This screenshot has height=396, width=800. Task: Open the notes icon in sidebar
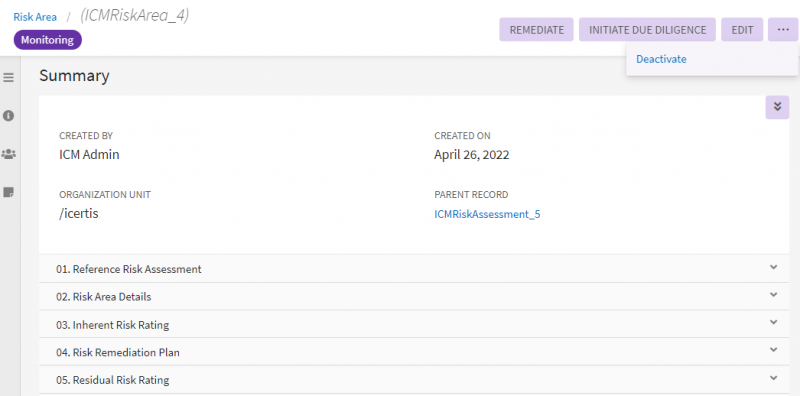point(9,192)
